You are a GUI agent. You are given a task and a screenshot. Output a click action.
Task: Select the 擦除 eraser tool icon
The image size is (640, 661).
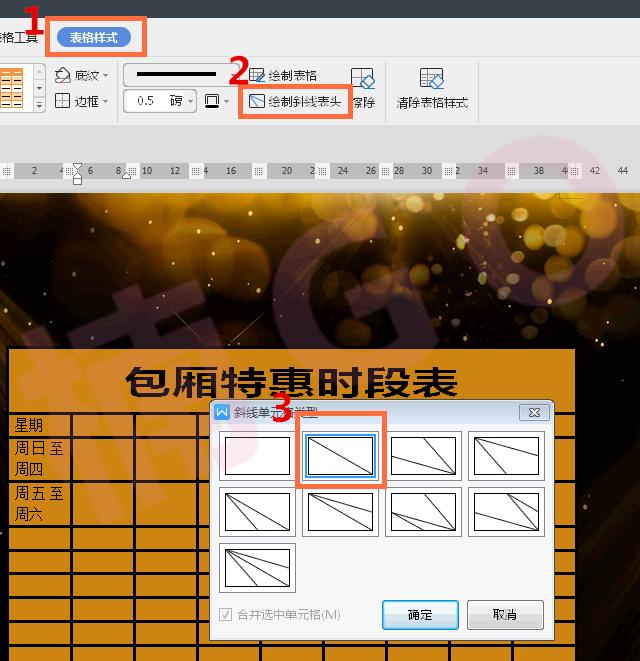click(x=363, y=78)
